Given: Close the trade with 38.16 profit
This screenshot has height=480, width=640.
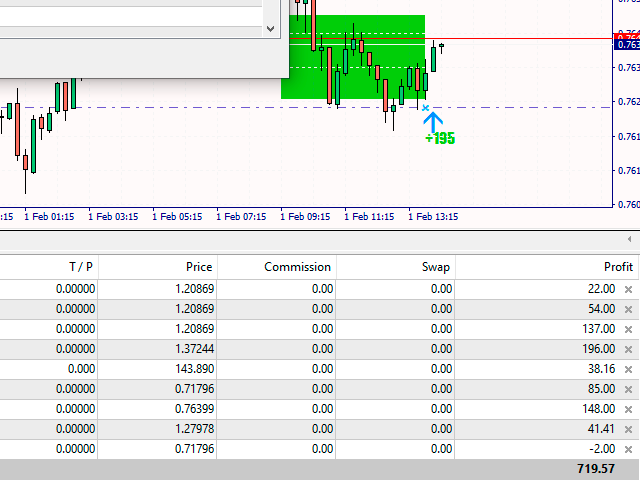Looking at the screenshot, I should pyautogui.click(x=628, y=370).
